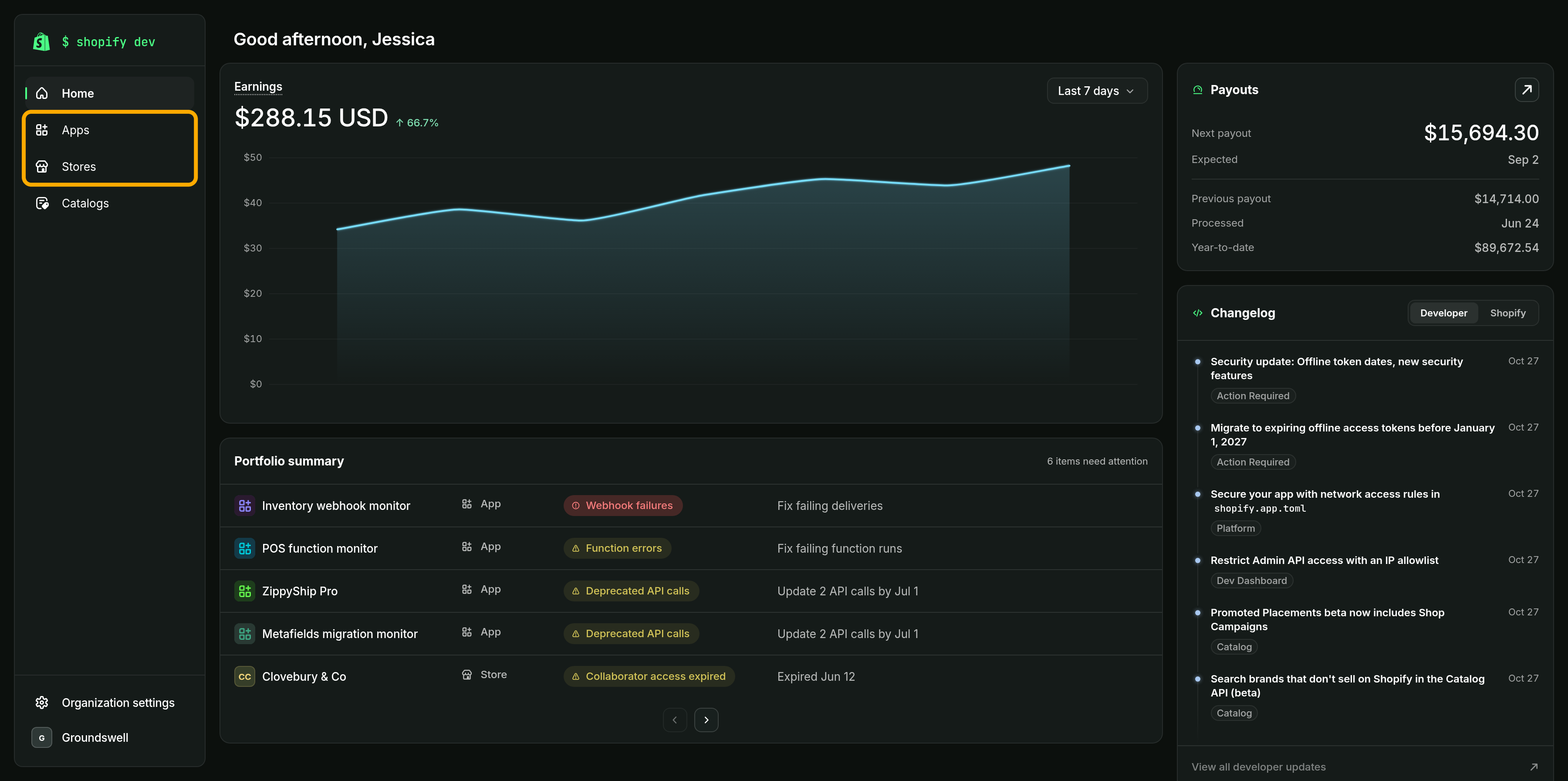Open Organization settings in sidebar
Viewport: 1568px width, 781px height.
point(110,703)
